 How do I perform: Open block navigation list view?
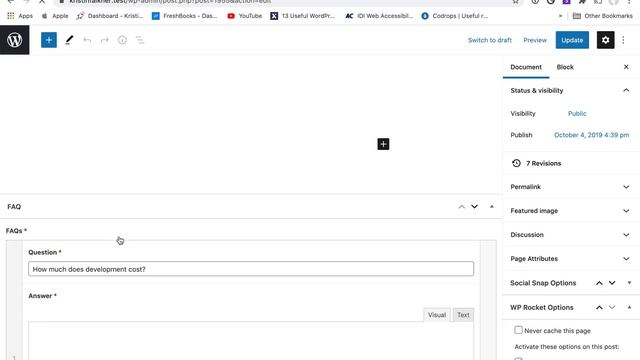(x=140, y=40)
